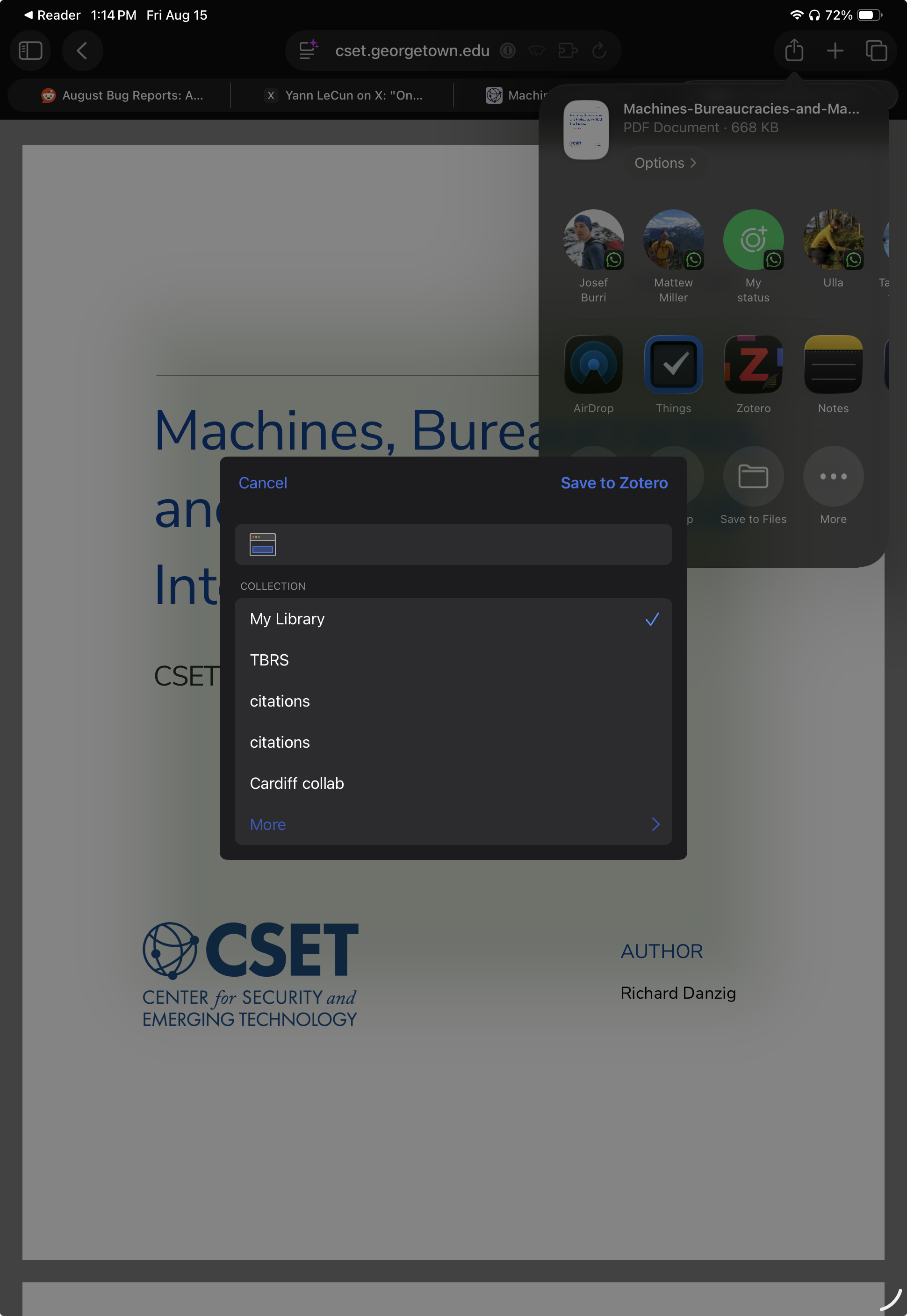Share to Things app
This screenshot has height=1316, width=907.
pyautogui.click(x=673, y=365)
